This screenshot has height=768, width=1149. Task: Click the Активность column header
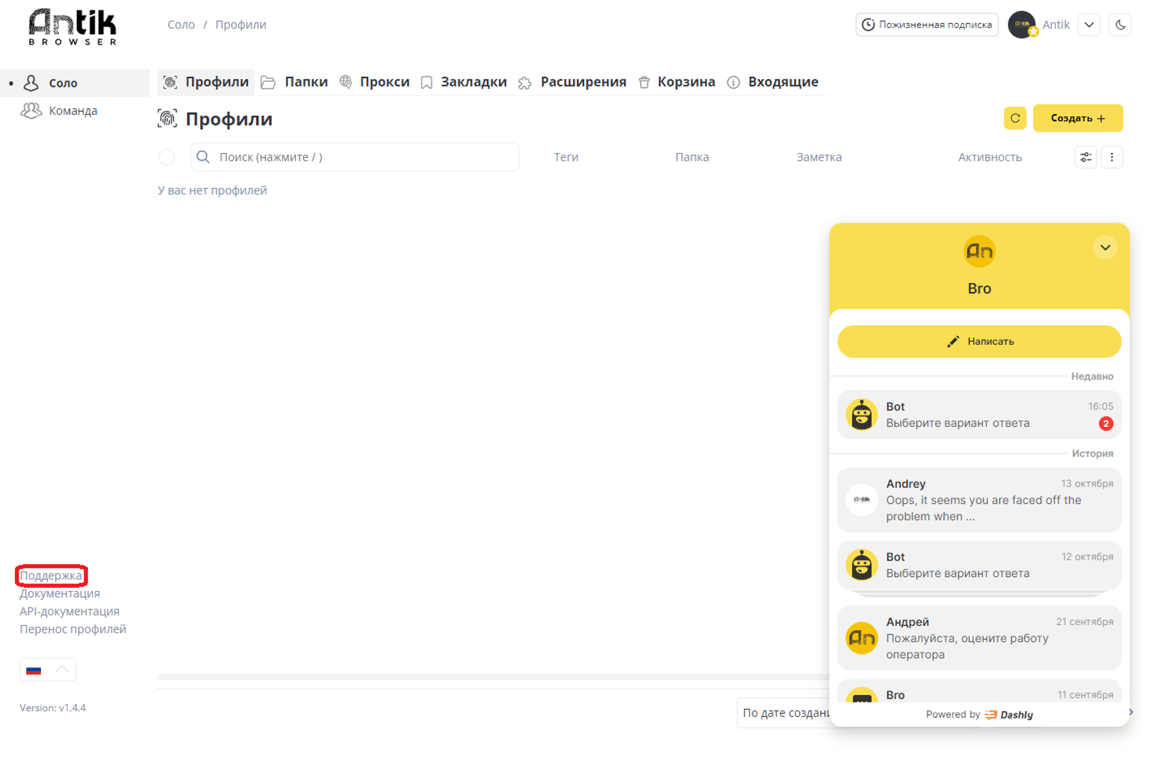[x=989, y=157]
